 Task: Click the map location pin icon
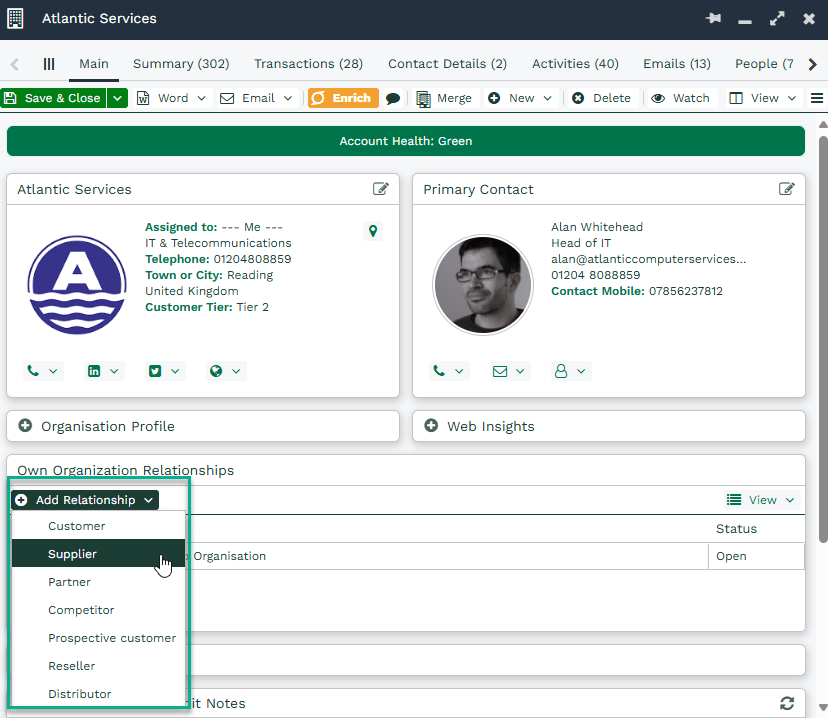pyautogui.click(x=373, y=231)
